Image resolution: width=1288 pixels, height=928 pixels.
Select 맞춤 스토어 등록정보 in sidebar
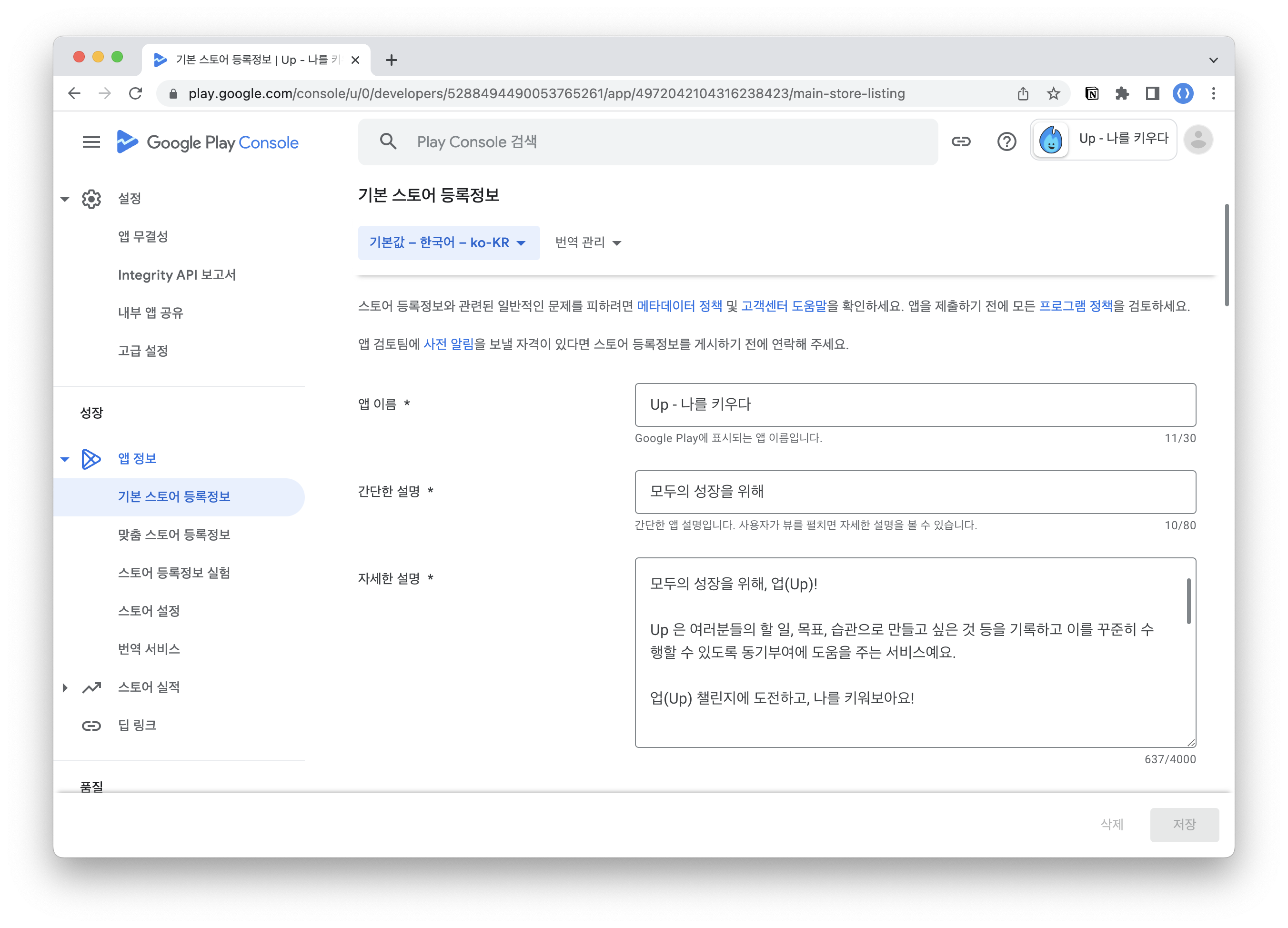coord(174,535)
